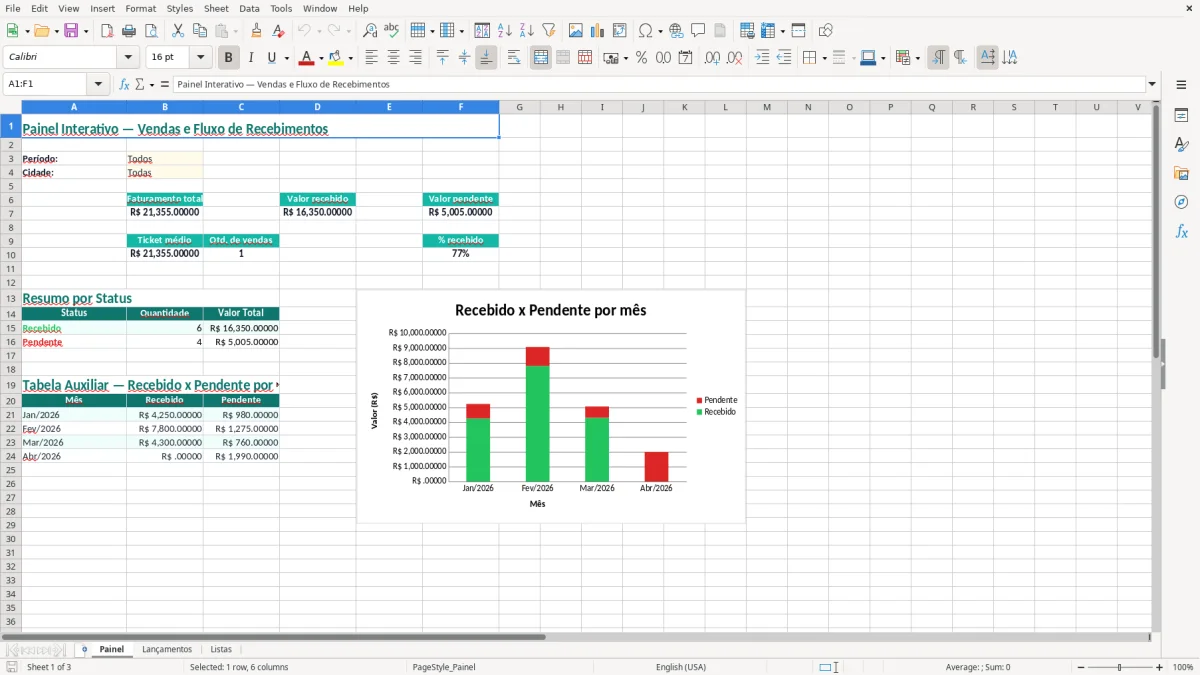This screenshot has width=1200, height=675.
Task: Toggle Underline formatting
Action: point(271,58)
